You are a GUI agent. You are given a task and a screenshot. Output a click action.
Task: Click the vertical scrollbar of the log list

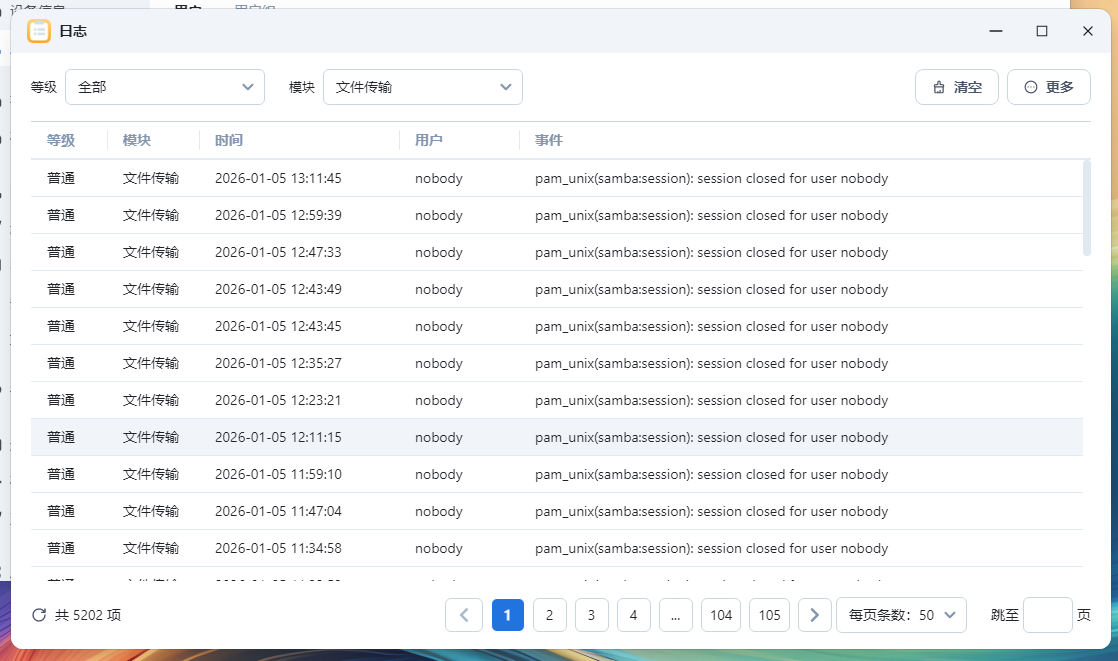(x=1087, y=208)
